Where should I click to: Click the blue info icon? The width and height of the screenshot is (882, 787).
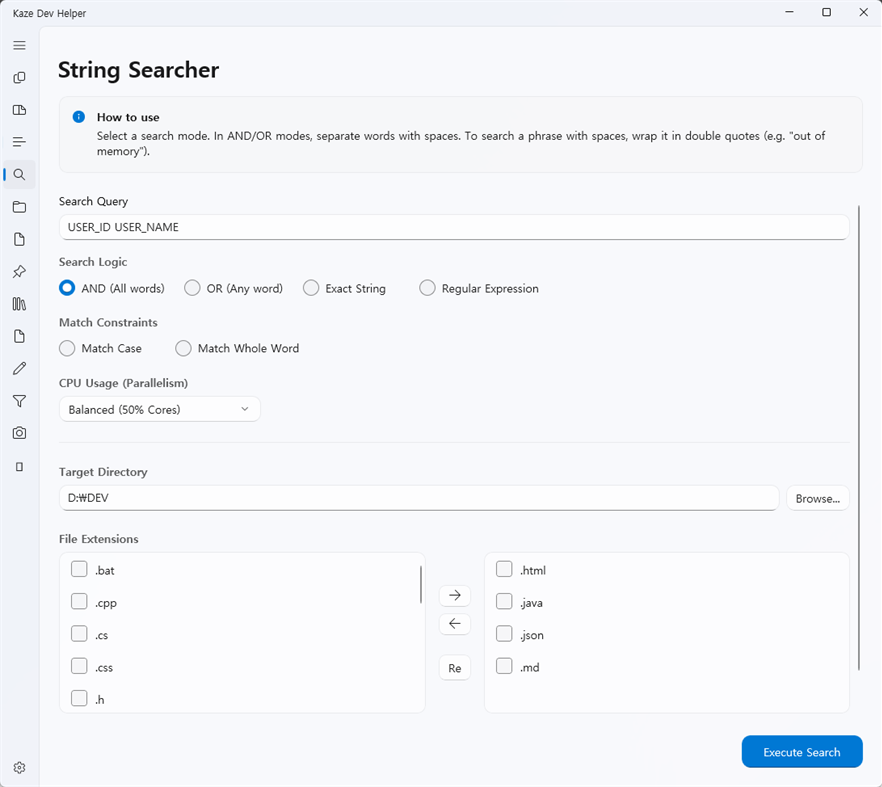tap(79, 117)
